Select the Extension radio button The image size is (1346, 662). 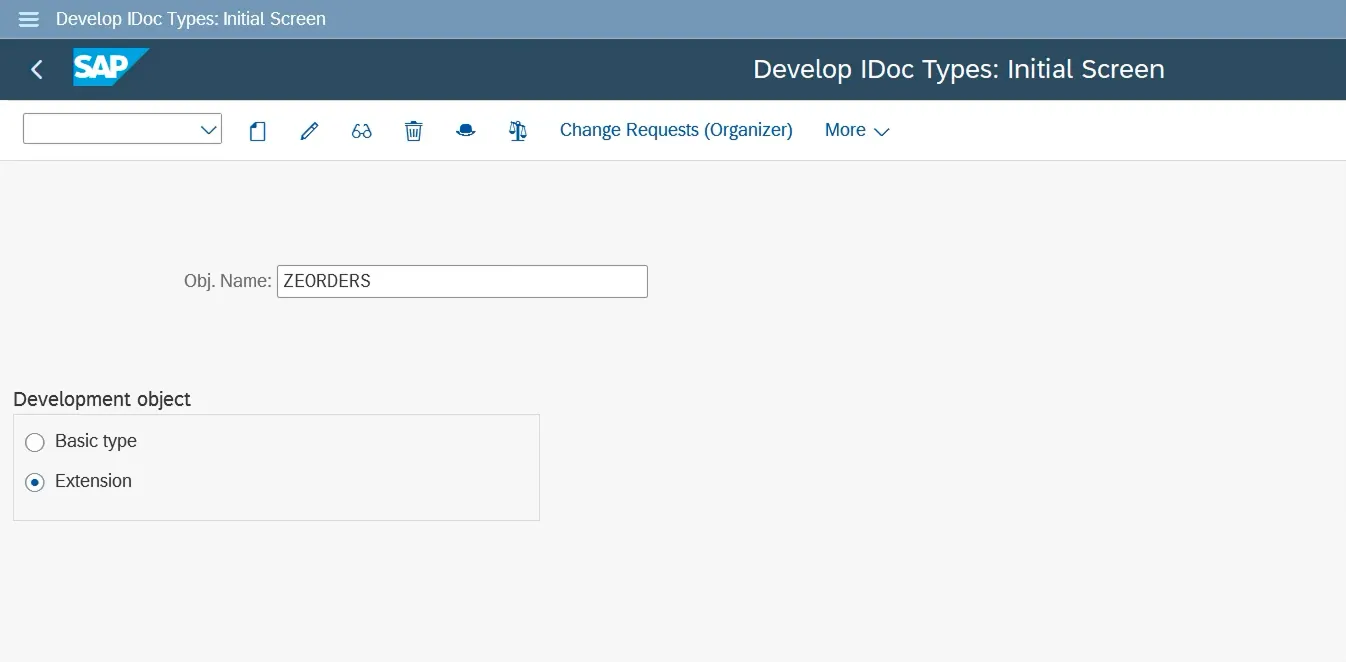click(x=35, y=482)
